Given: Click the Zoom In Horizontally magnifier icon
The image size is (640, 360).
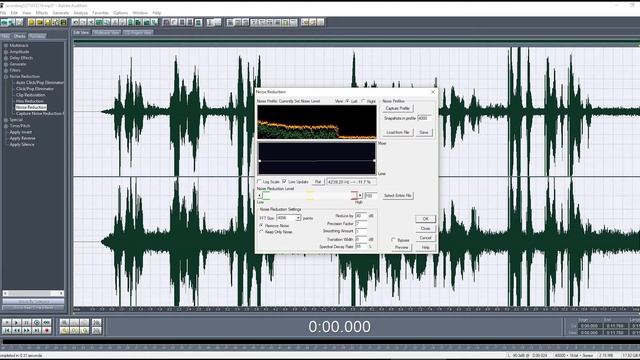Looking at the screenshot, I should point(64,322).
